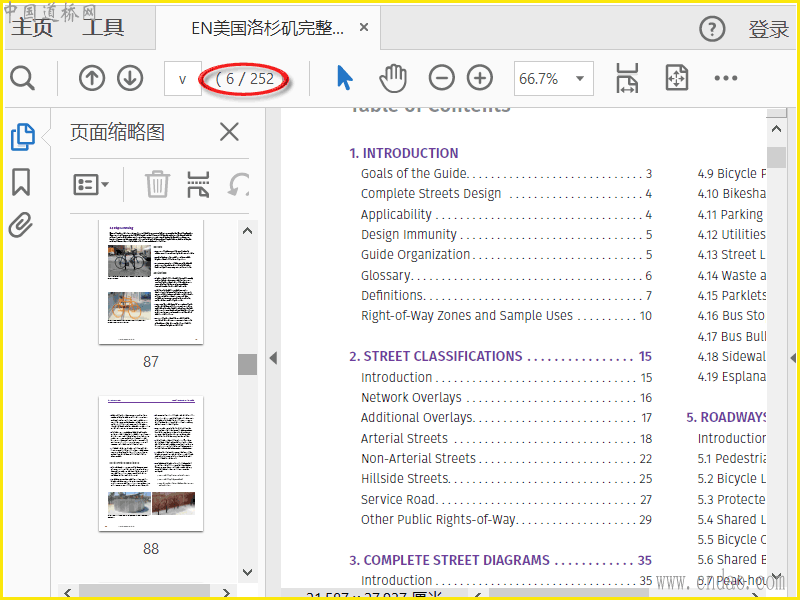Collapse the left navigation pane arrow
The height and width of the screenshot is (600, 800).
click(x=273, y=358)
